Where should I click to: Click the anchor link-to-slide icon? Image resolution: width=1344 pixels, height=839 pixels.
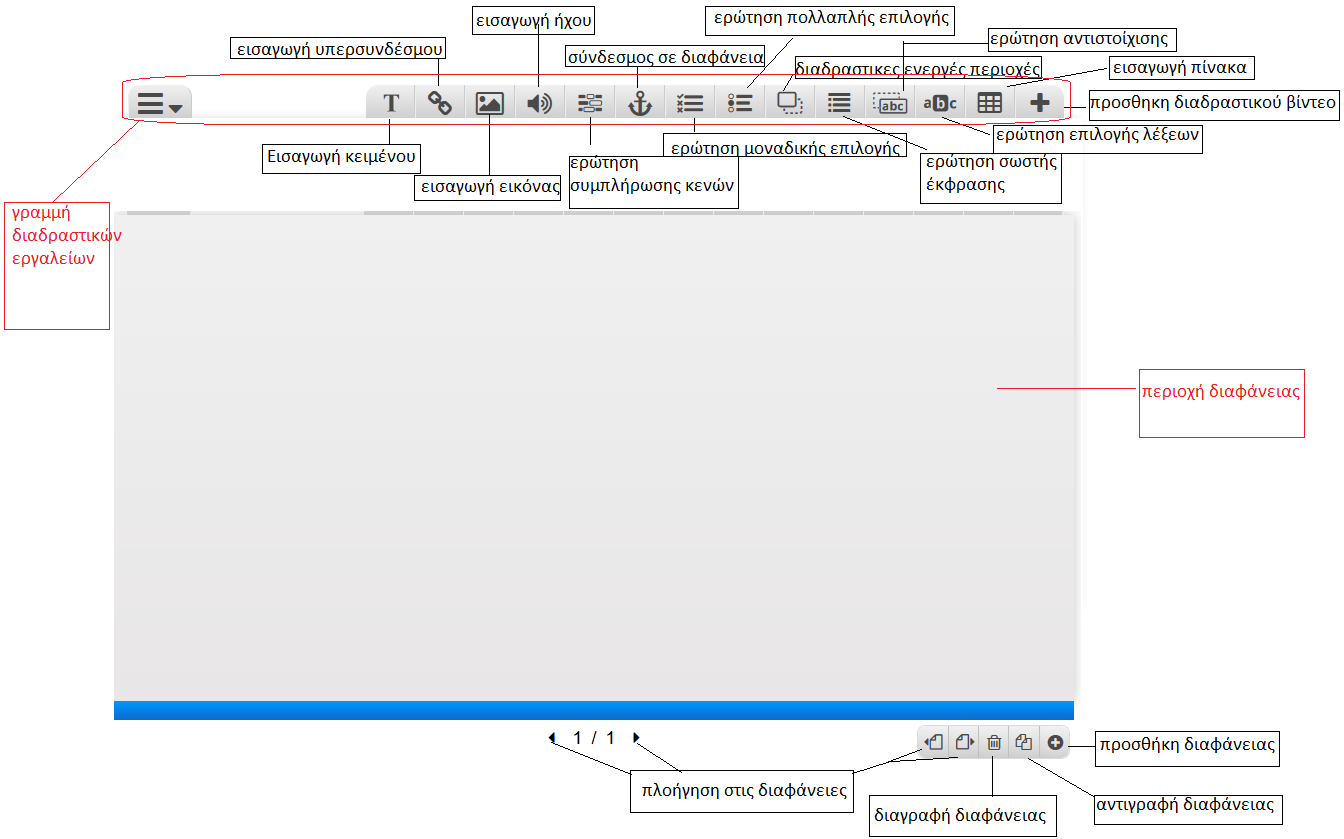(640, 103)
